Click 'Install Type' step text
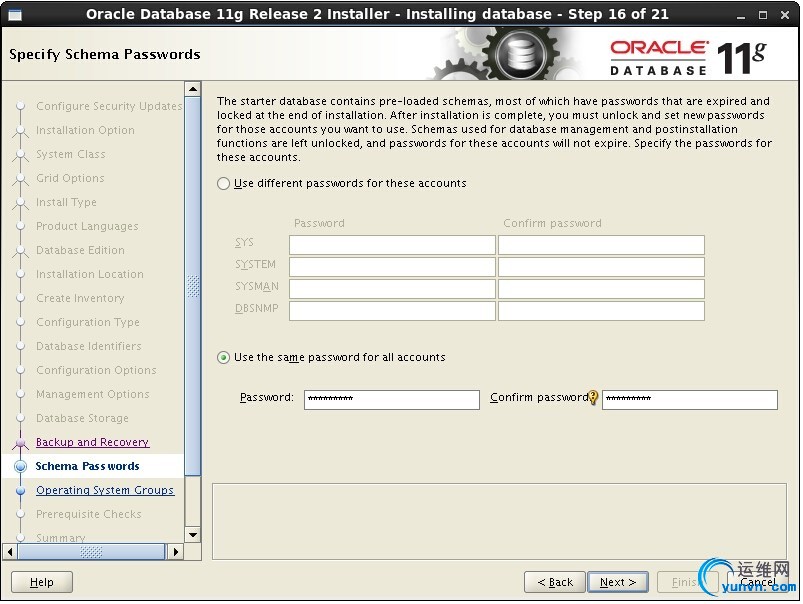This screenshot has height=604, width=803. [x=66, y=202]
